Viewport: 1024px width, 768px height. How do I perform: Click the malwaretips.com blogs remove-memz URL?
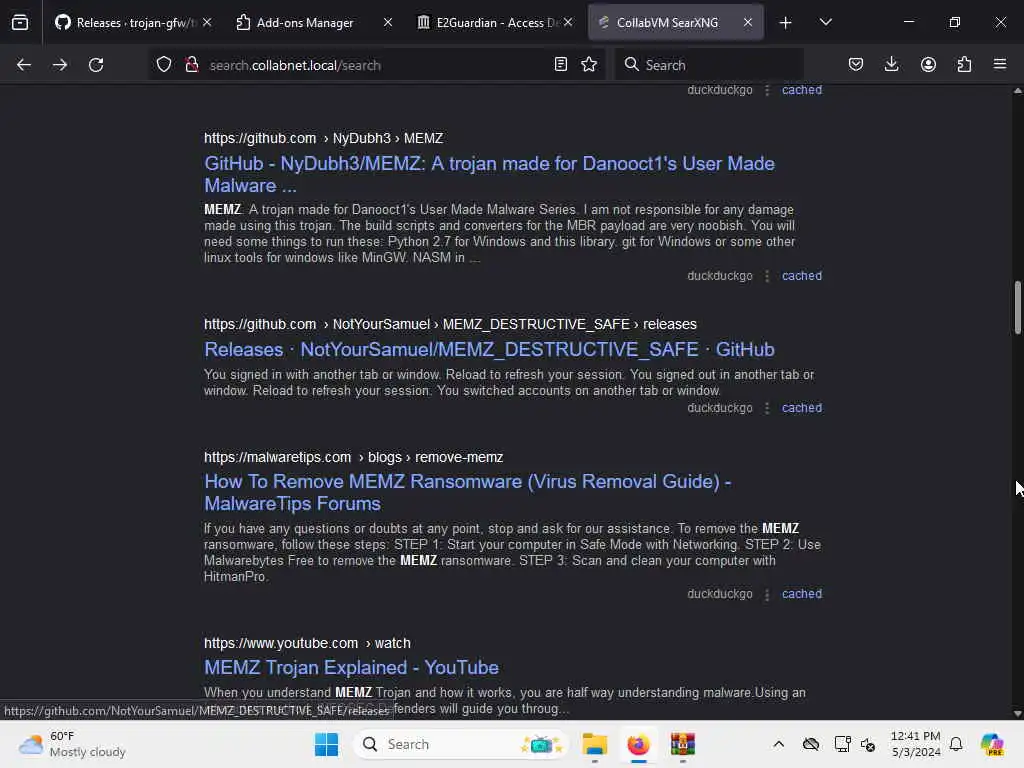353,457
